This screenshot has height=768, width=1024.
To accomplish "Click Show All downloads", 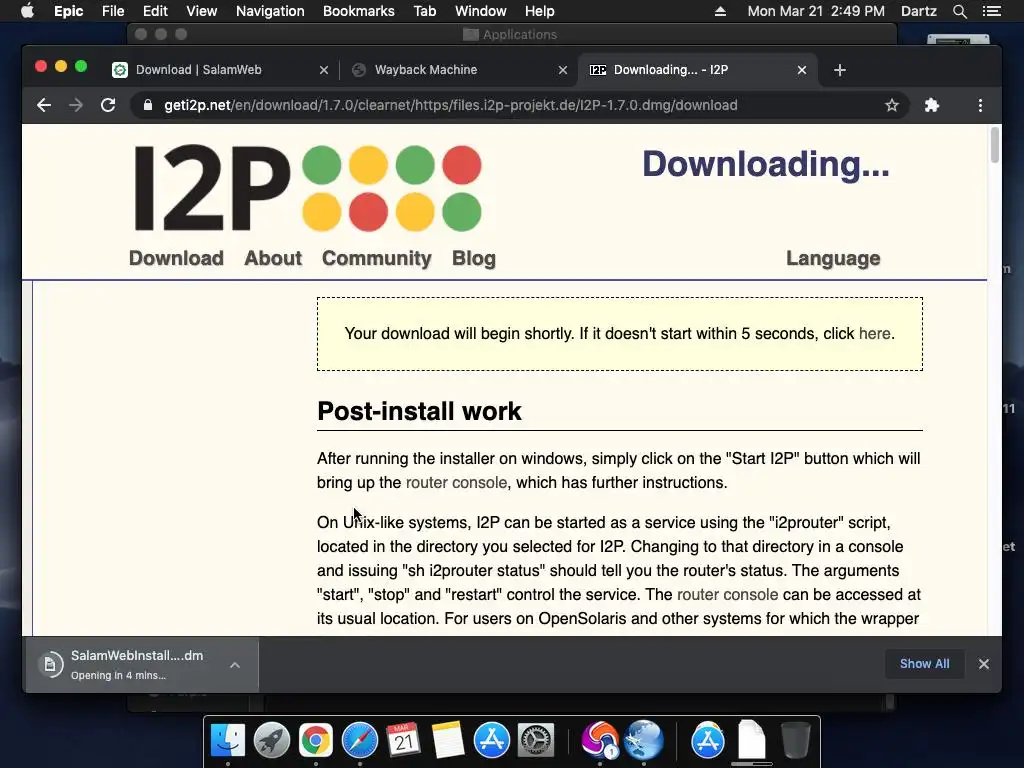I will [924, 664].
